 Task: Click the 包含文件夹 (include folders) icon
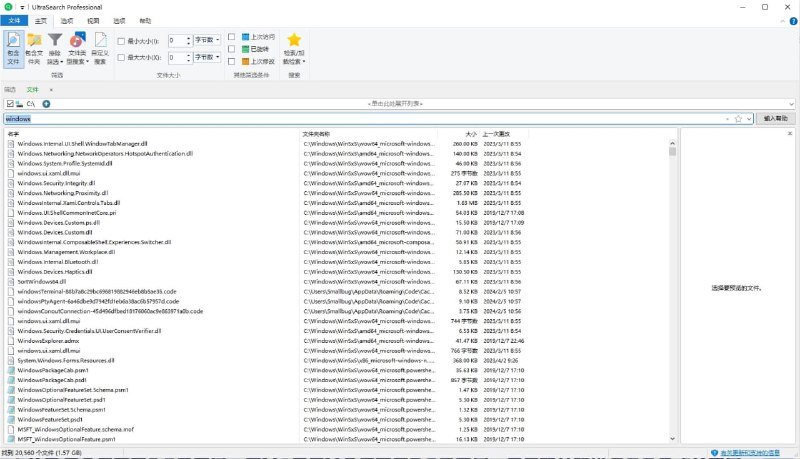click(x=35, y=49)
